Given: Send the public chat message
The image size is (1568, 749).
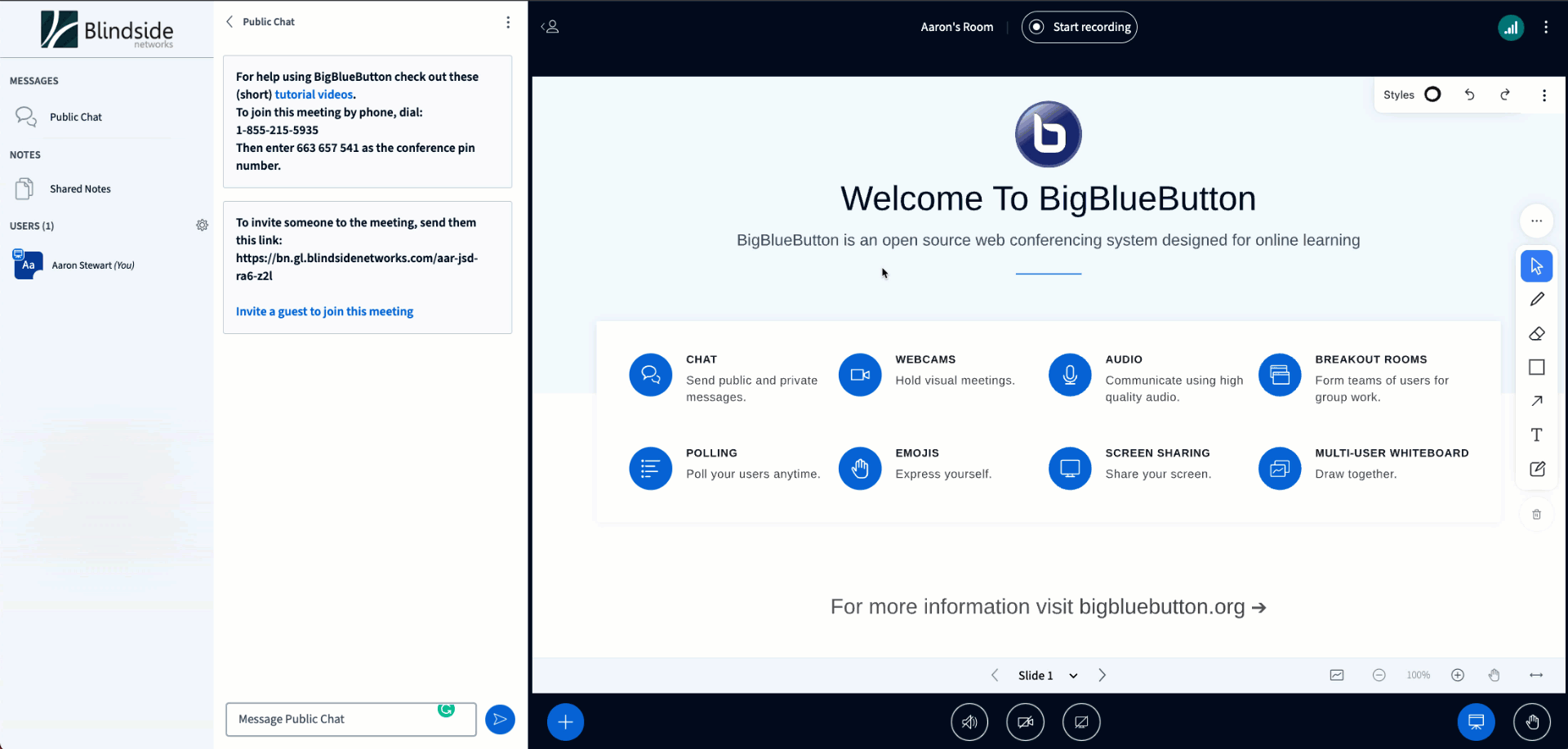Looking at the screenshot, I should 500,720.
